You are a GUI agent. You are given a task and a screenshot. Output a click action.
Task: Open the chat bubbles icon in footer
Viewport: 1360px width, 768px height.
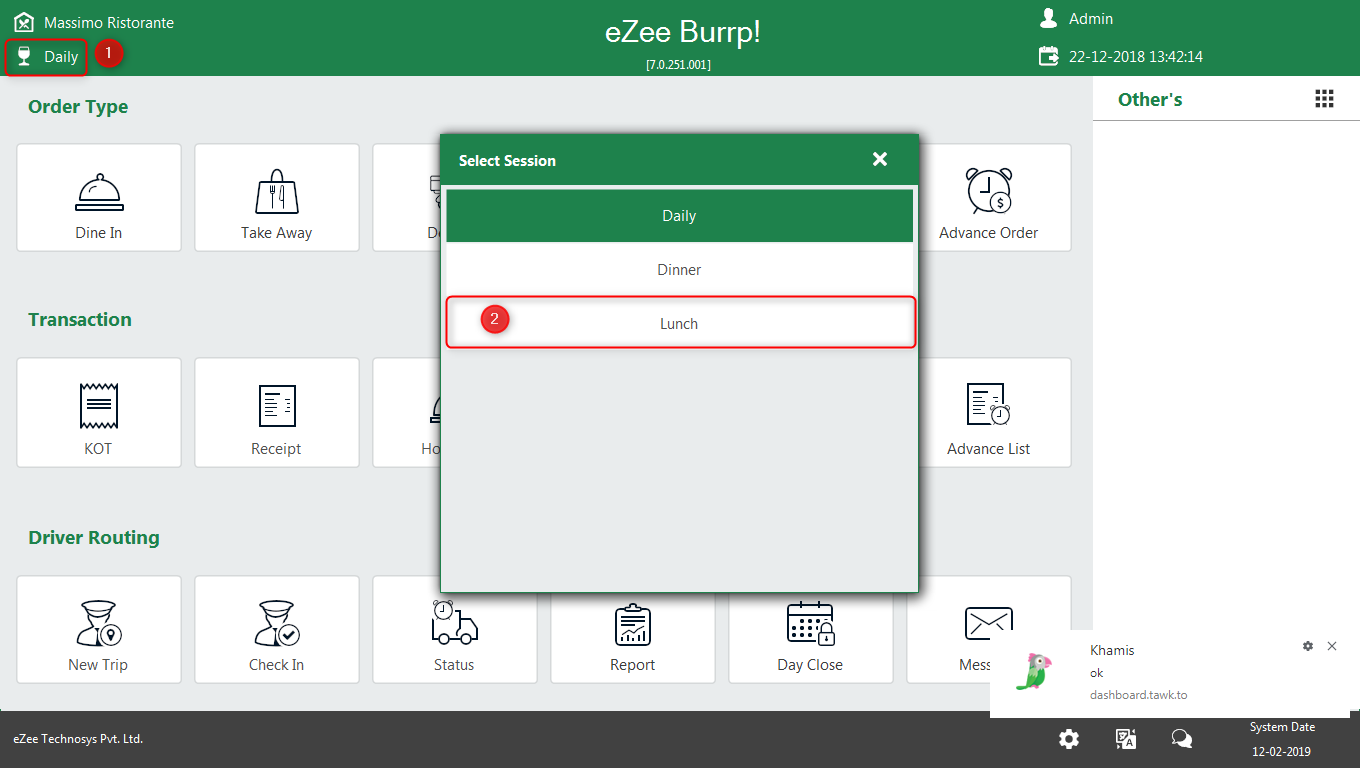click(1182, 739)
